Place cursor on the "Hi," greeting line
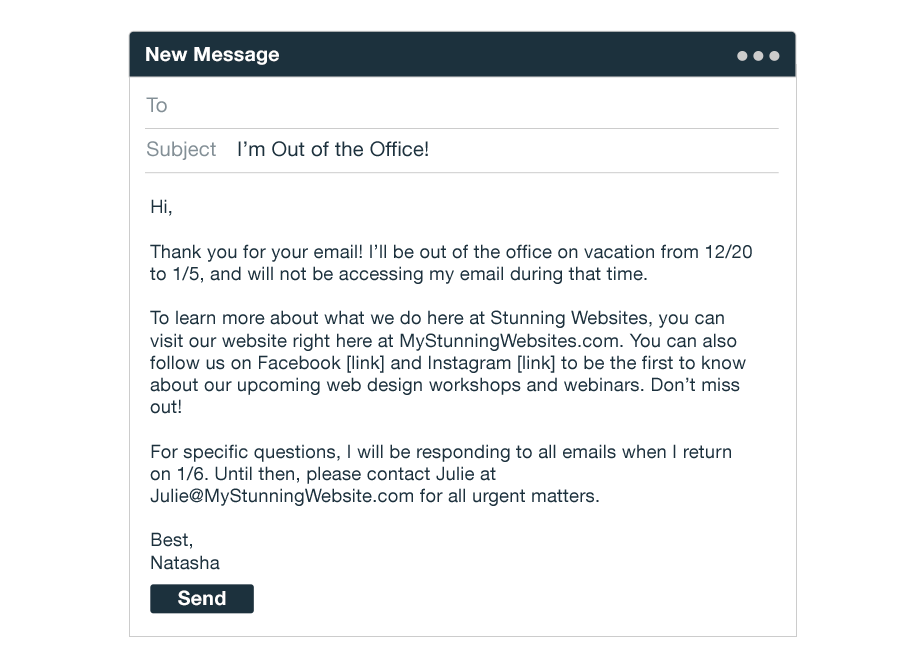Image resolution: width=924 pixels, height=661 pixels. [161, 208]
